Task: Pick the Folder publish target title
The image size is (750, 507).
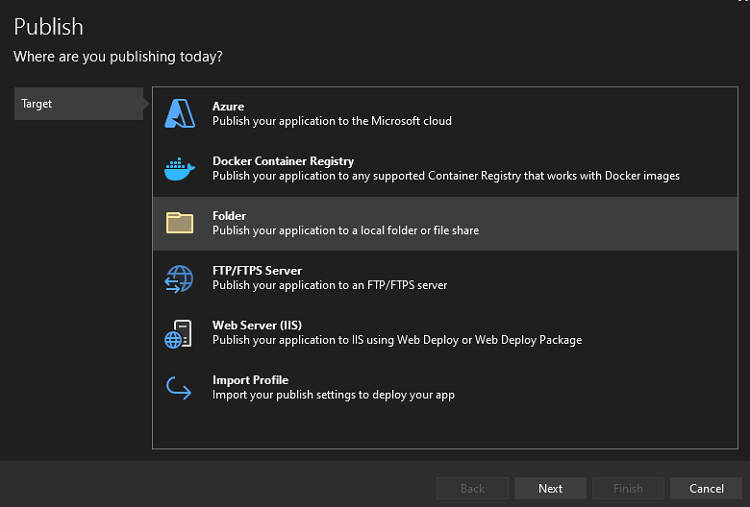Action: (x=229, y=216)
